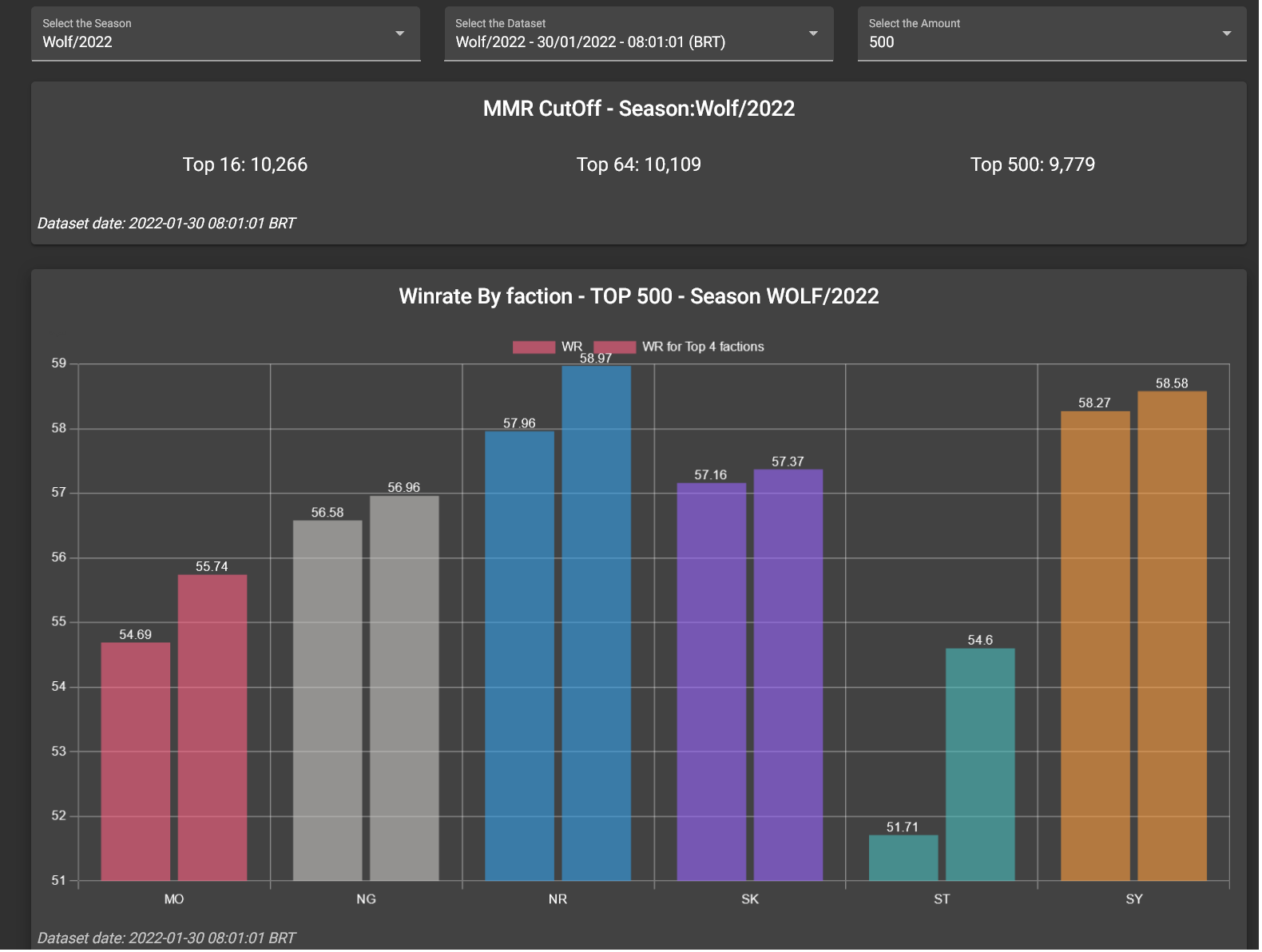Click the 51.71 value label
Image resolution: width=1262 pixels, height=952 pixels.
click(x=903, y=827)
